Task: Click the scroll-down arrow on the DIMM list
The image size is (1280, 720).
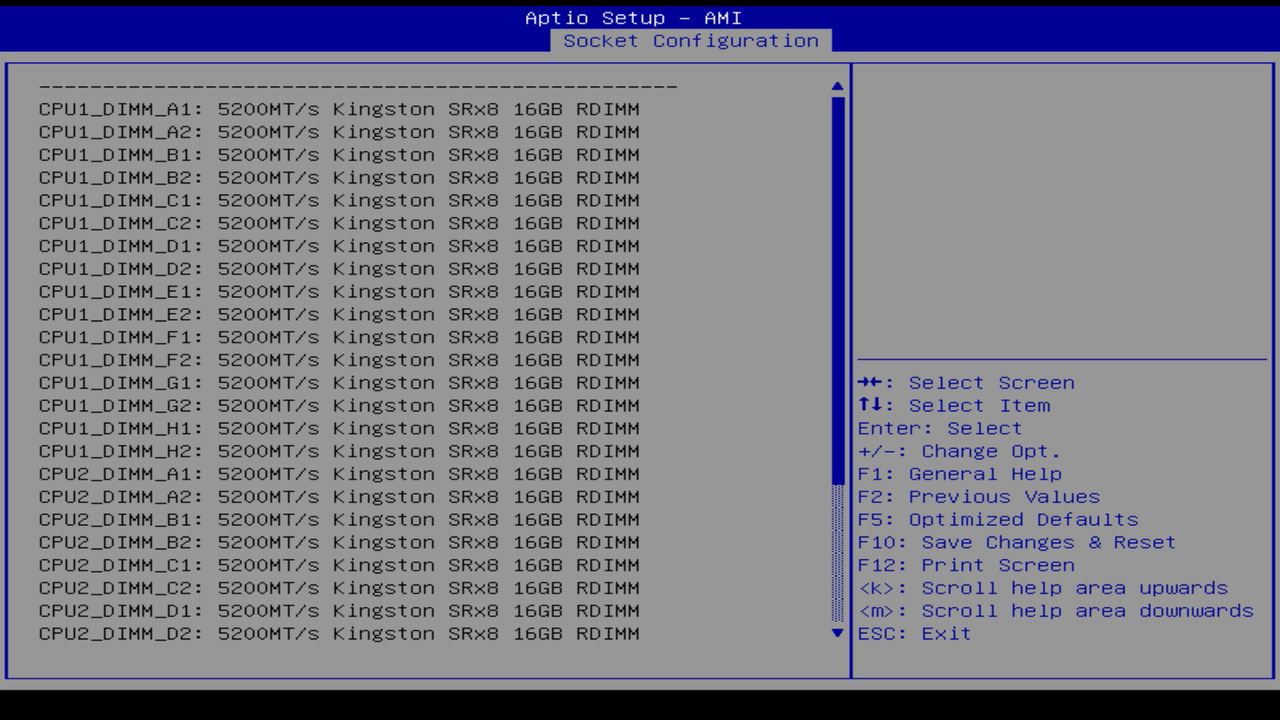Action: [x=836, y=633]
